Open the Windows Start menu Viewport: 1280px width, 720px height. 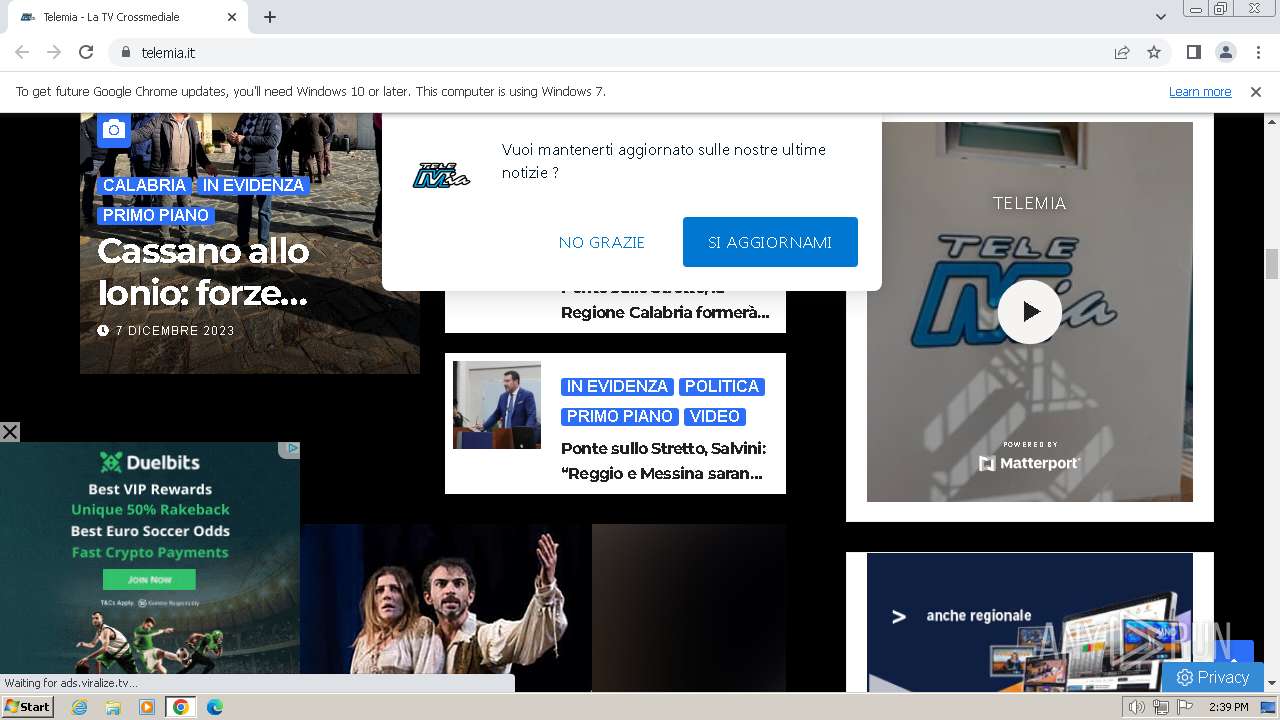tap(28, 707)
